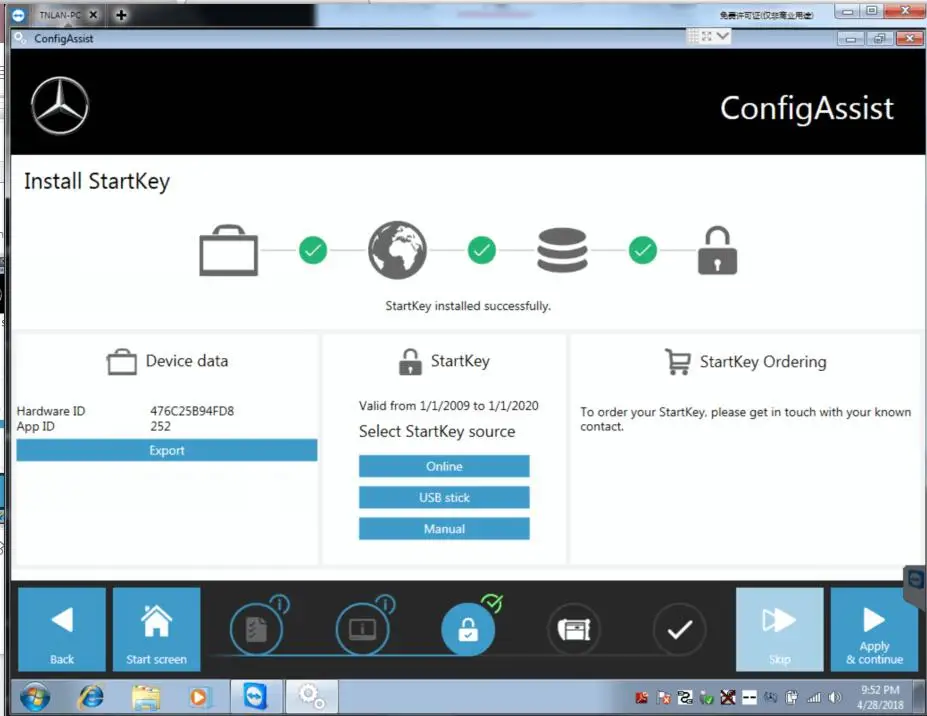Add a new session tab with plus

(x=121, y=15)
